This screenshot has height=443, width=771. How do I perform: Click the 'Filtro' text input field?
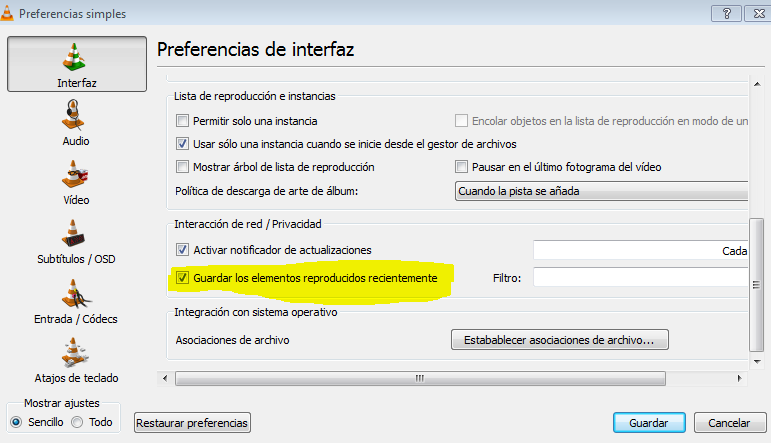(x=641, y=277)
